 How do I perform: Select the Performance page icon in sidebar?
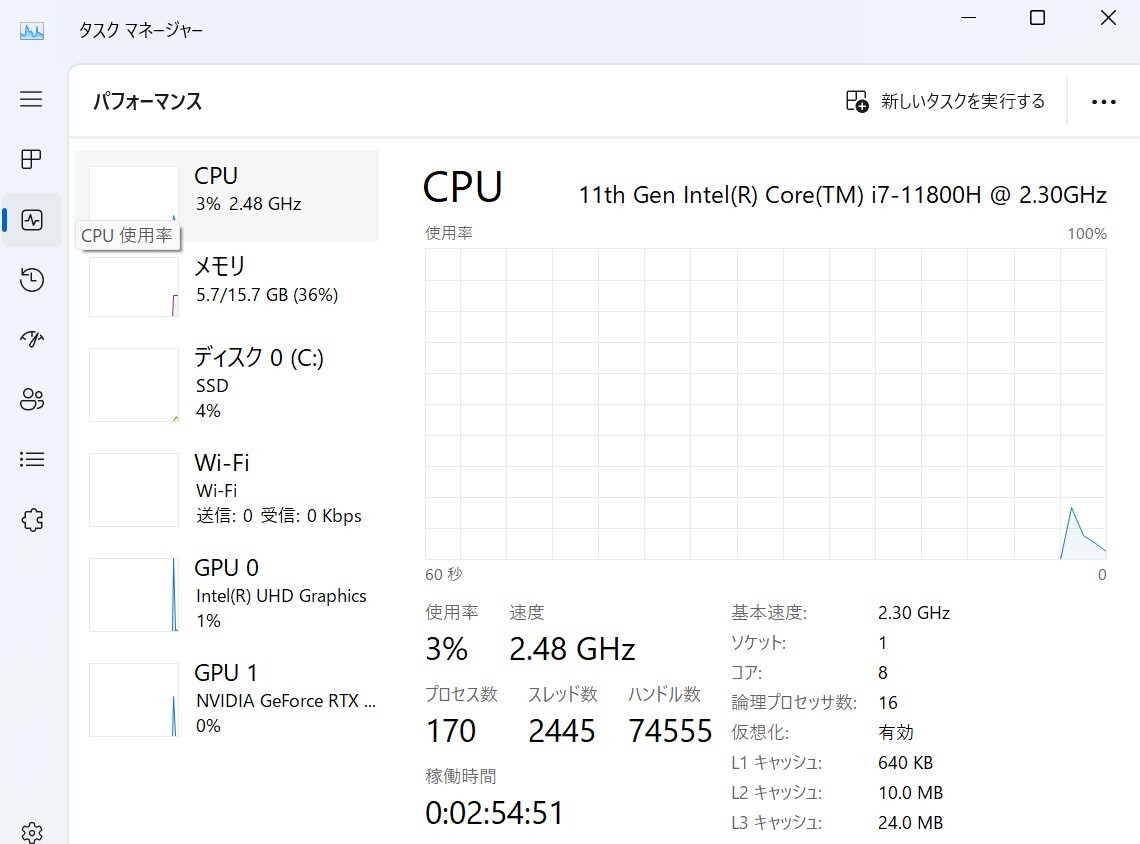click(32, 220)
